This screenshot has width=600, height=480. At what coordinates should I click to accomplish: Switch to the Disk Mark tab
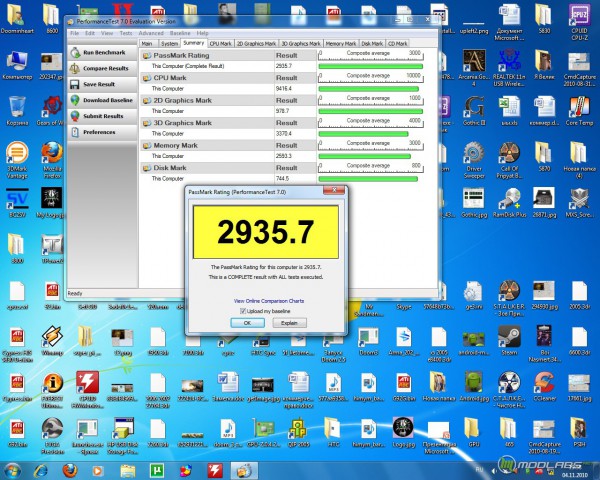coord(372,44)
